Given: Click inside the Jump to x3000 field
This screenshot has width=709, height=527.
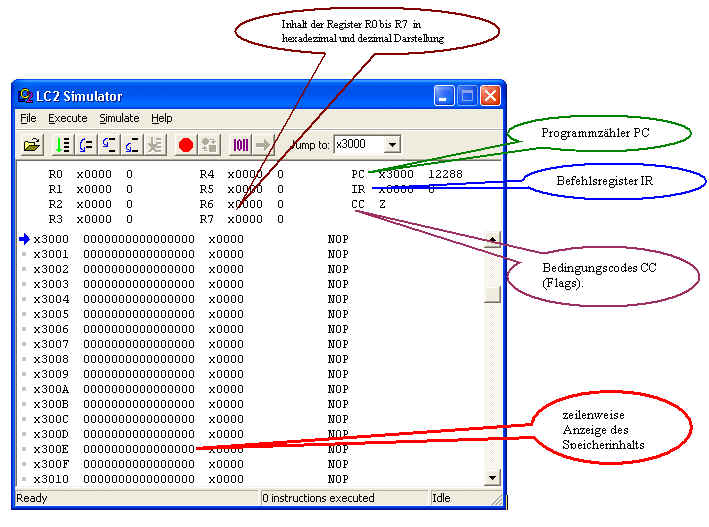Looking at the screenshot, I should click(x=359, y=145).
